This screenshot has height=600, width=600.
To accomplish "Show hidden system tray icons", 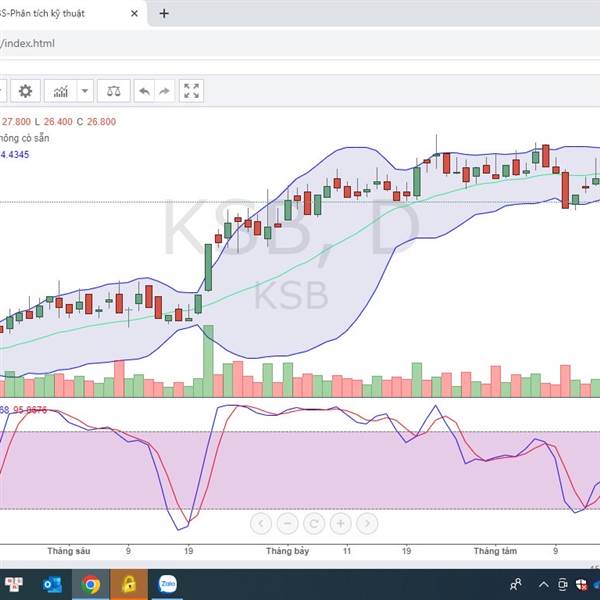I will (x=544, y=584).
